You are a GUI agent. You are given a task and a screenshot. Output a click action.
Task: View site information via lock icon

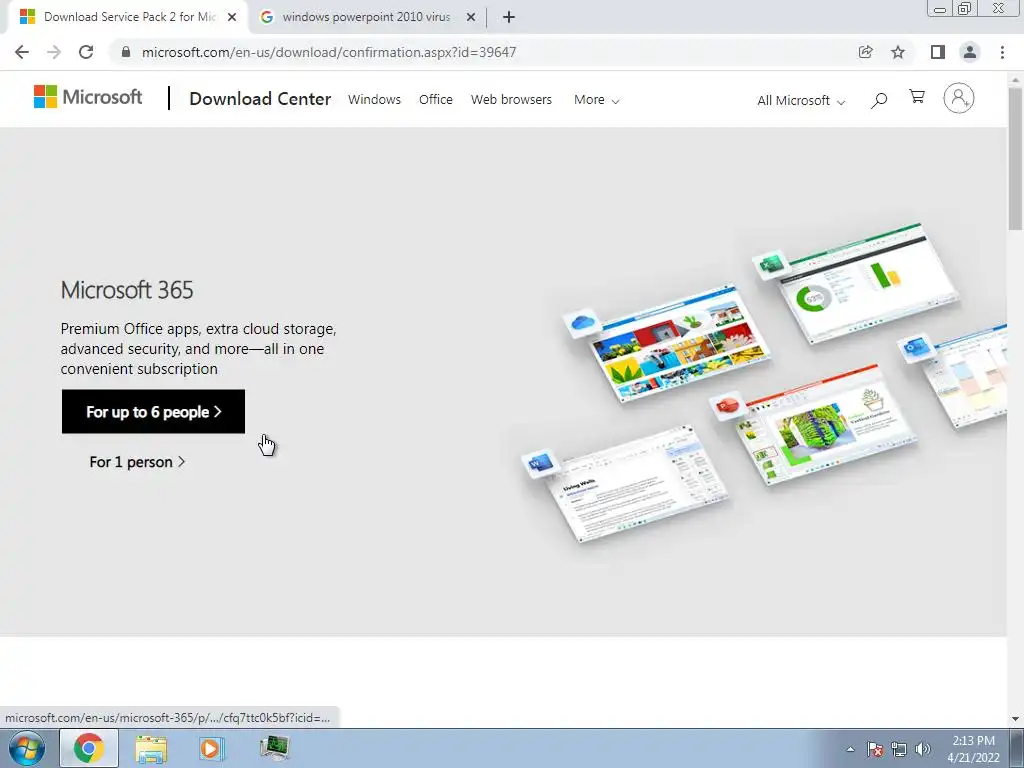[126, 52]
